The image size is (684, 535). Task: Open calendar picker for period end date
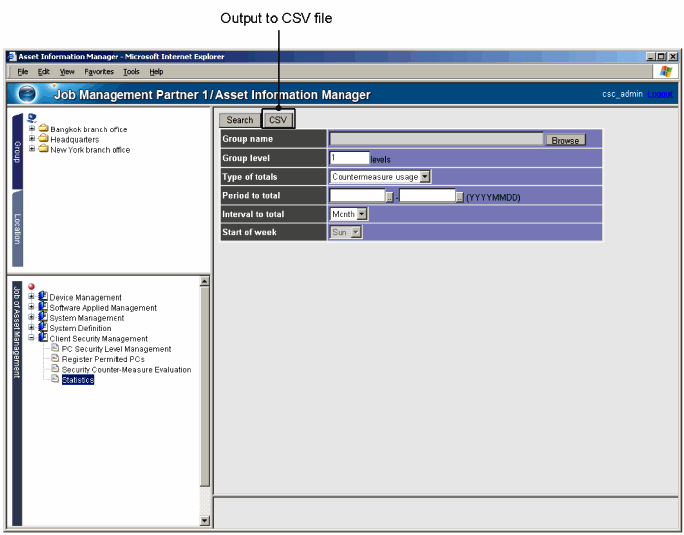460,196
